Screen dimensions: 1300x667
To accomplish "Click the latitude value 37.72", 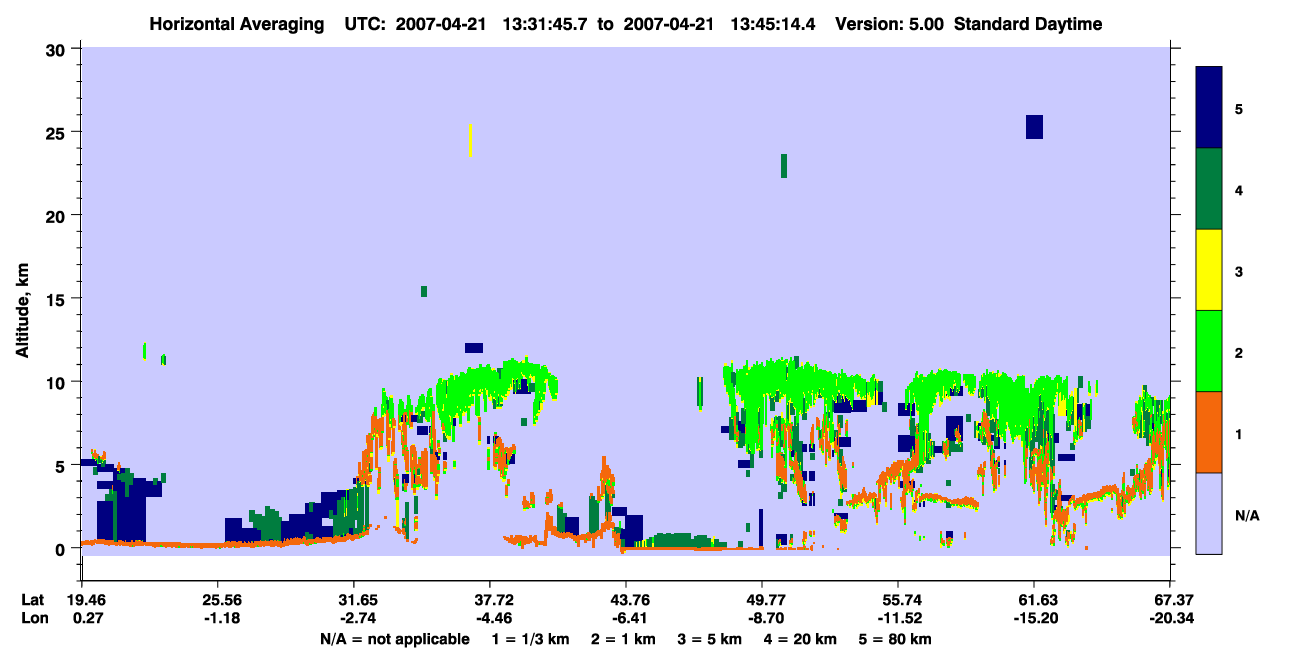I will (490, 600).
